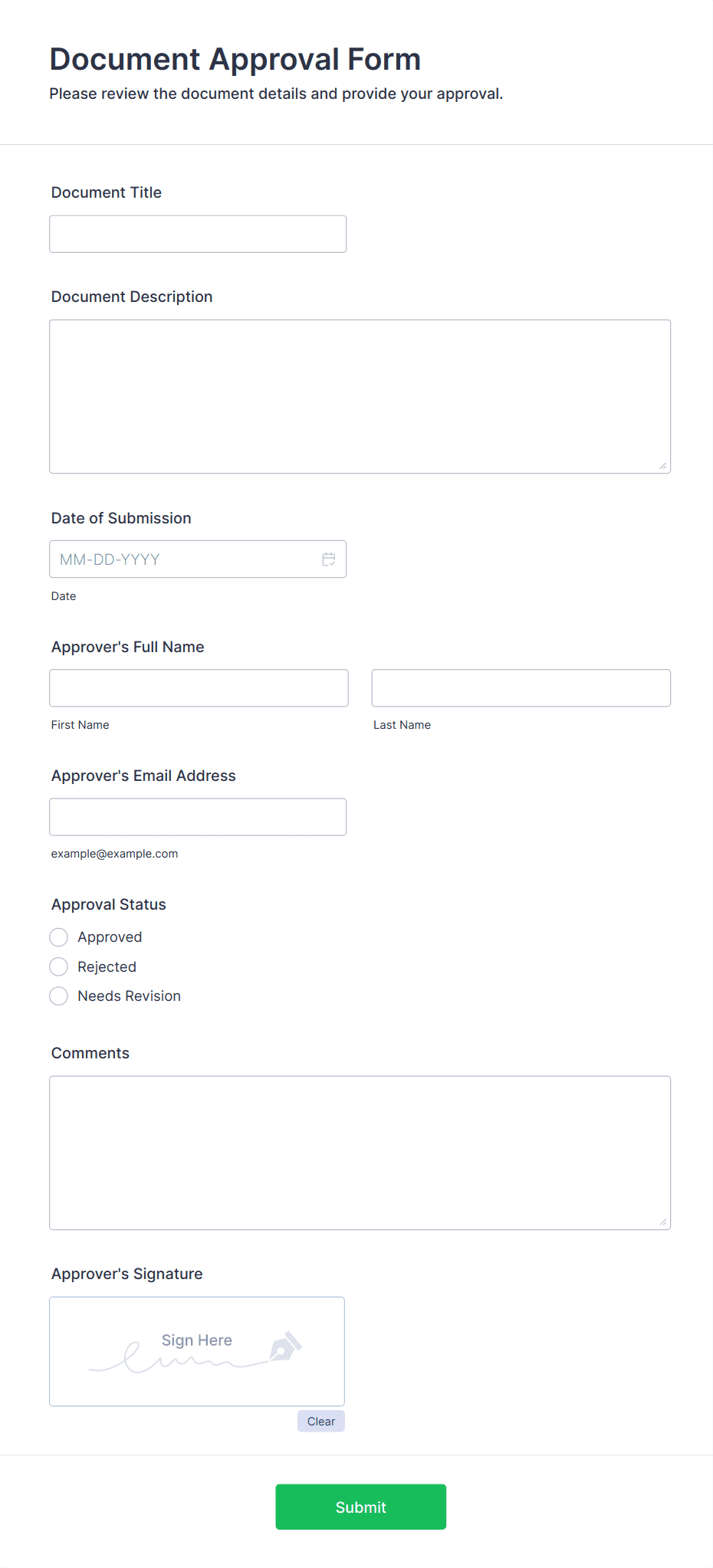Click the pen icon in signature box
This screenshot has width=713, height=1568.
tap(285, 1347)
